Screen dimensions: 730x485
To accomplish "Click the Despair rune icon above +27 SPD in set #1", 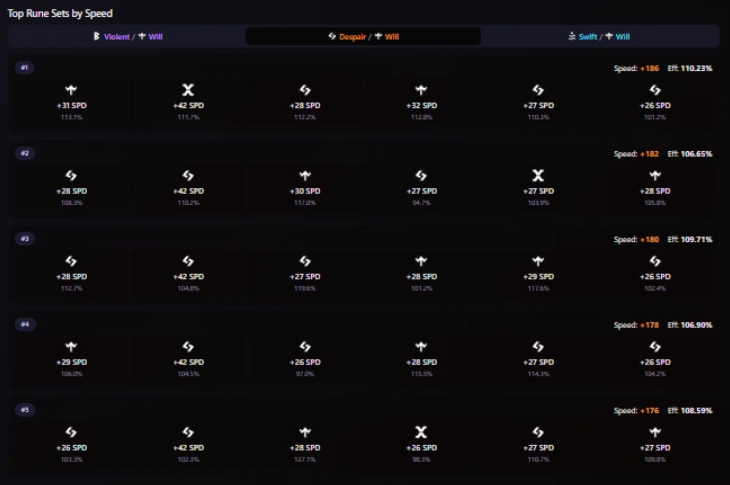I will click(x=538, y=90).
